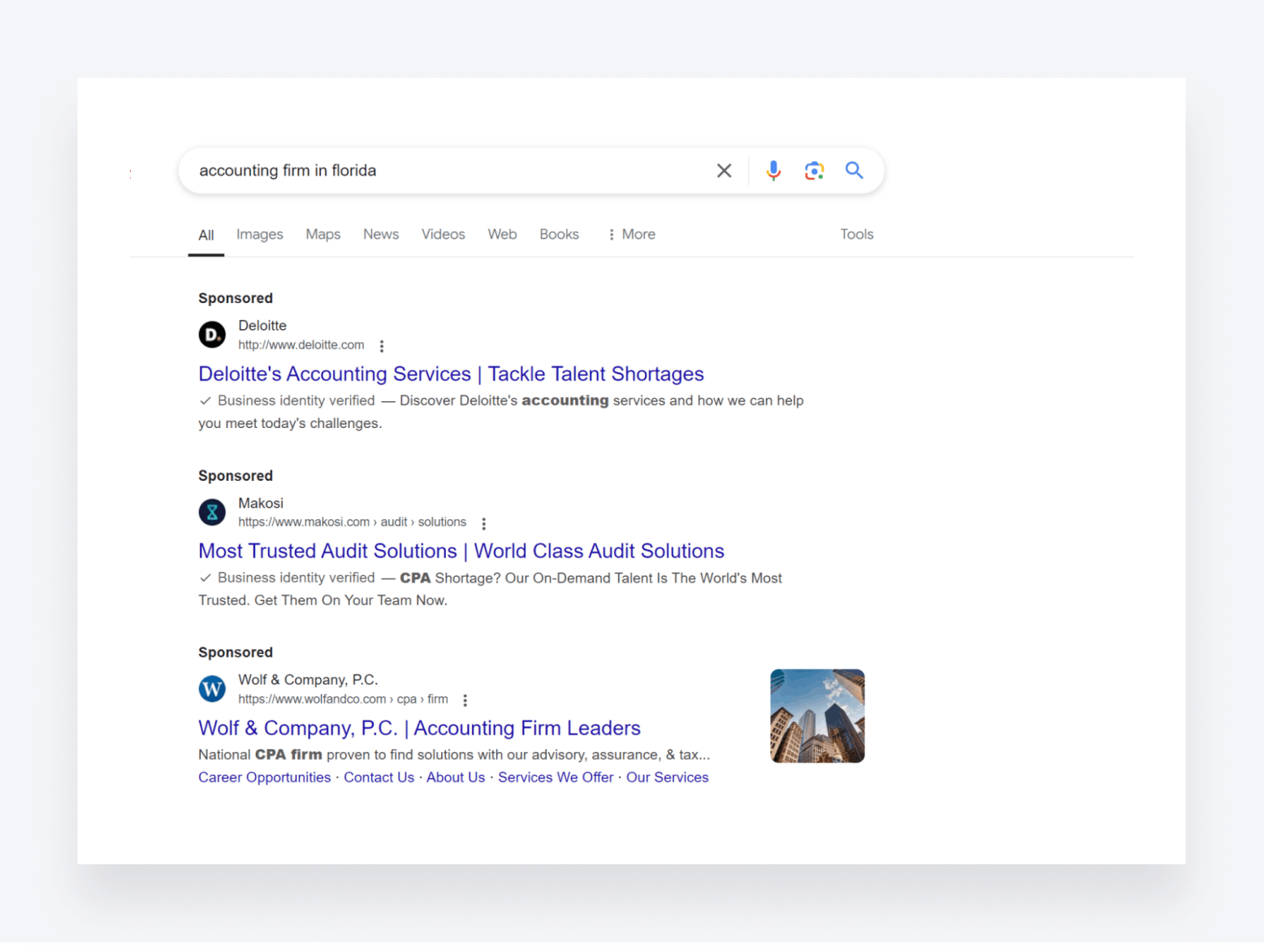Clear the search query with X icon
1264x952 pixels.
point(724,171)
